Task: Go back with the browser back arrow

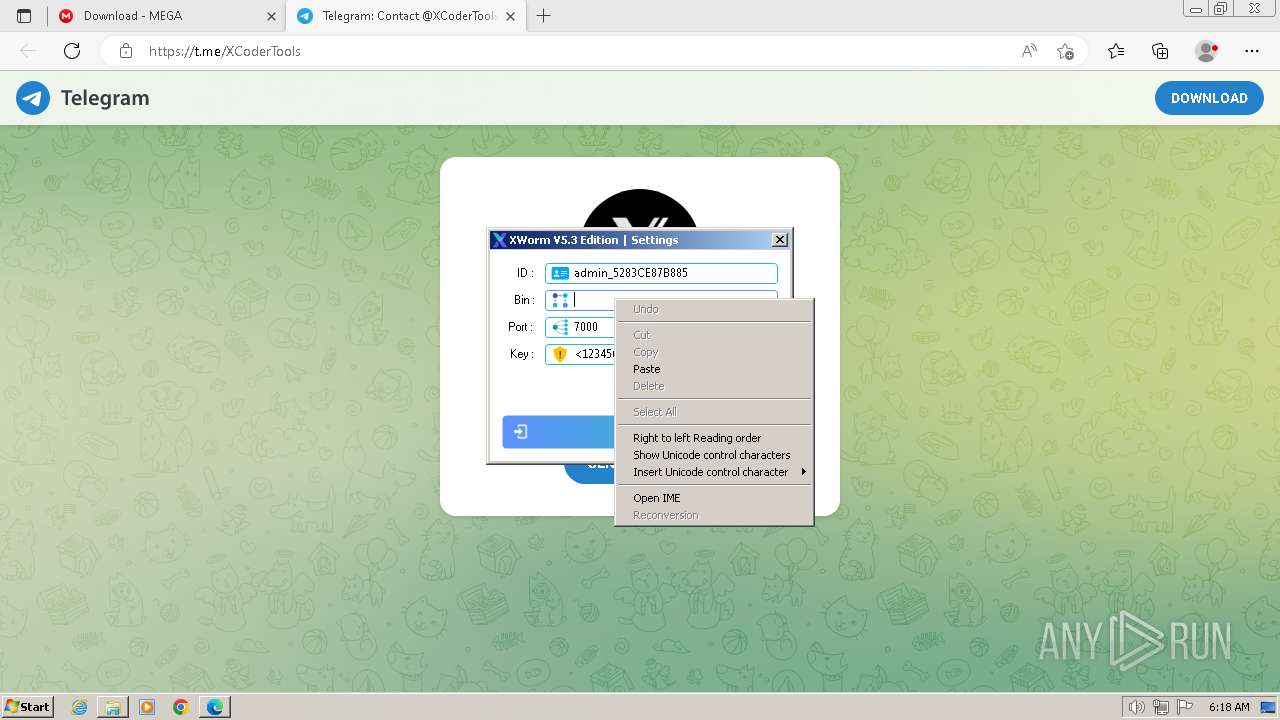Action: [28, 51]
